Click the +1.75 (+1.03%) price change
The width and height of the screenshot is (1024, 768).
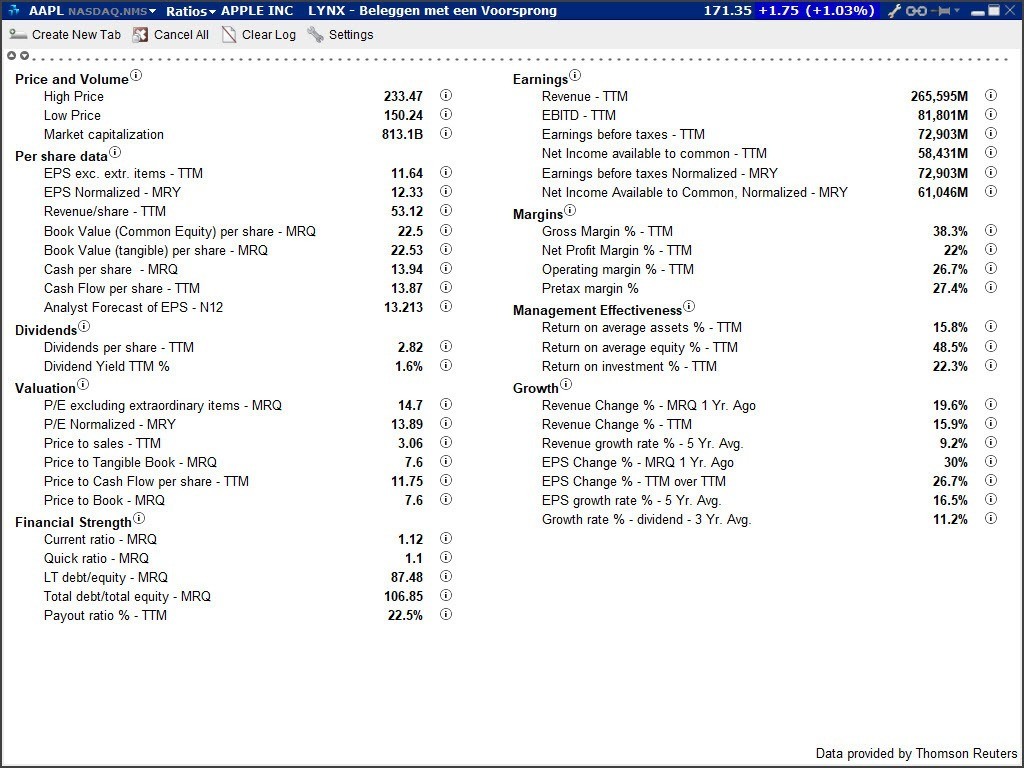point(816,10)
